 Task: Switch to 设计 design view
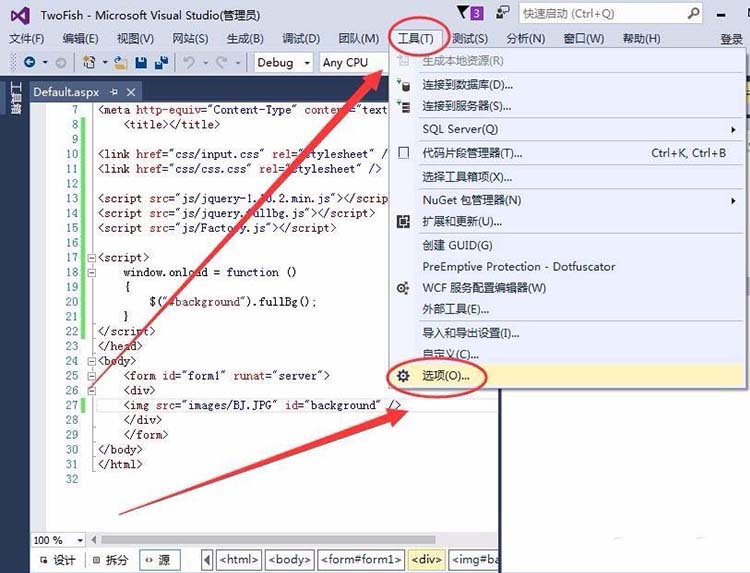(58, 560)
